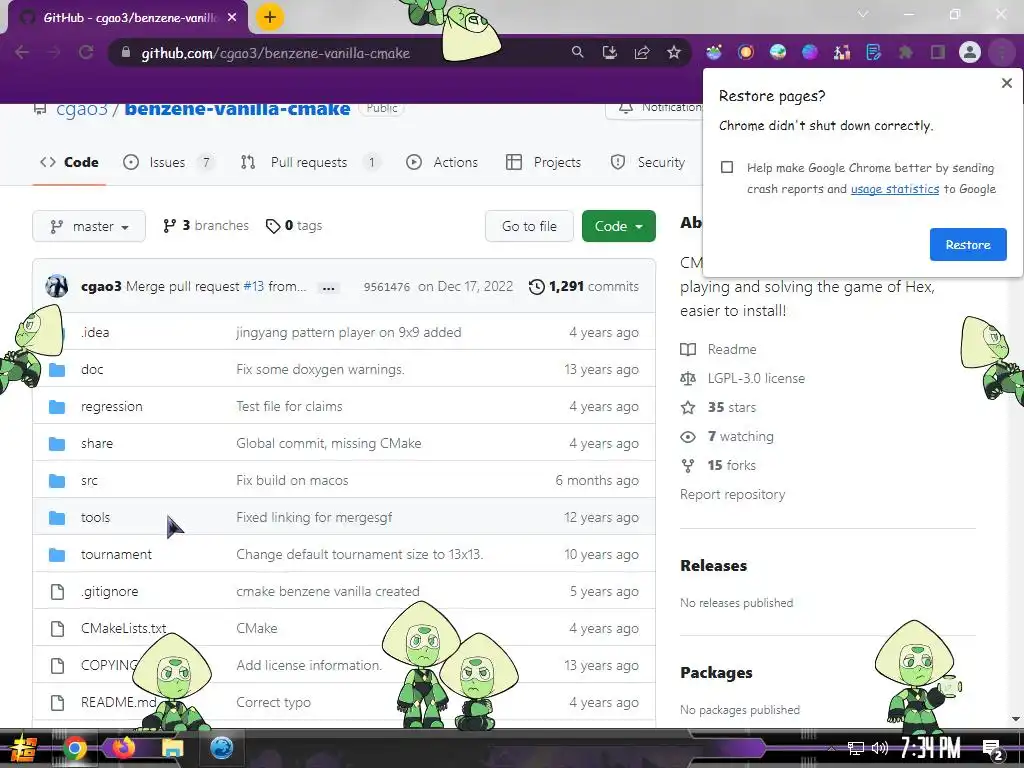Open the src folder
The width and height of the screenshot is (1024, 768).
89,481
